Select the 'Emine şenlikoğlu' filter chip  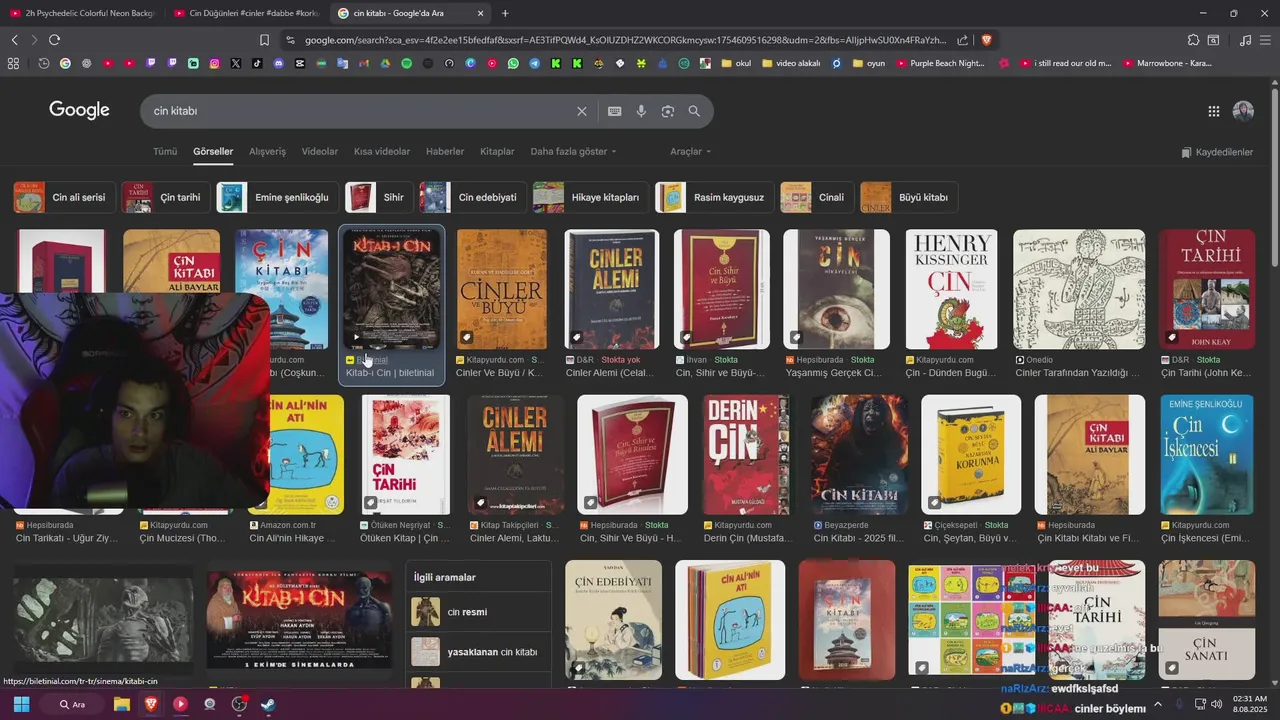pos(278,198)
